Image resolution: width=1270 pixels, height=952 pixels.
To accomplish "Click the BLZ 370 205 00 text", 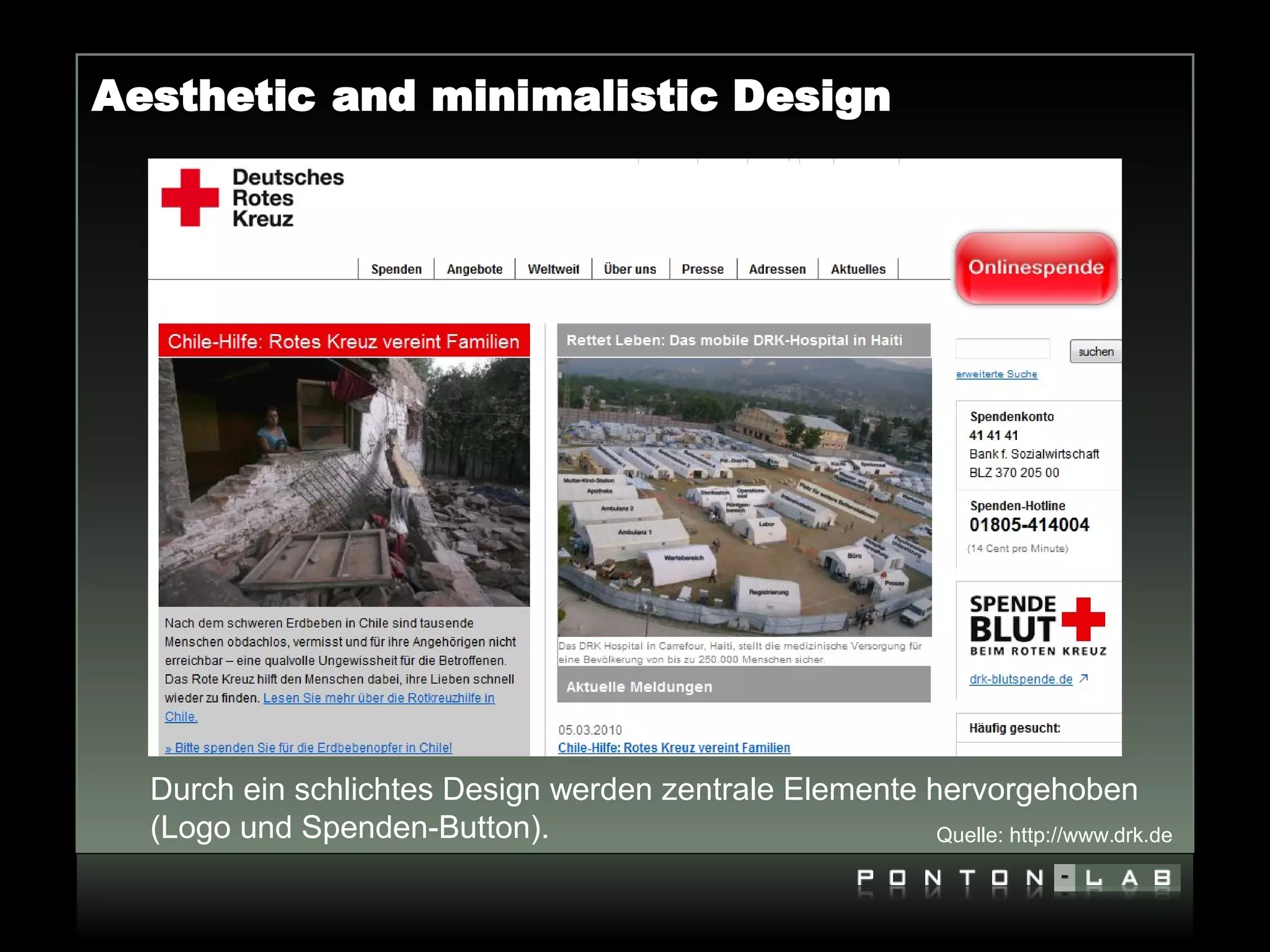I will coord(1014,472).
